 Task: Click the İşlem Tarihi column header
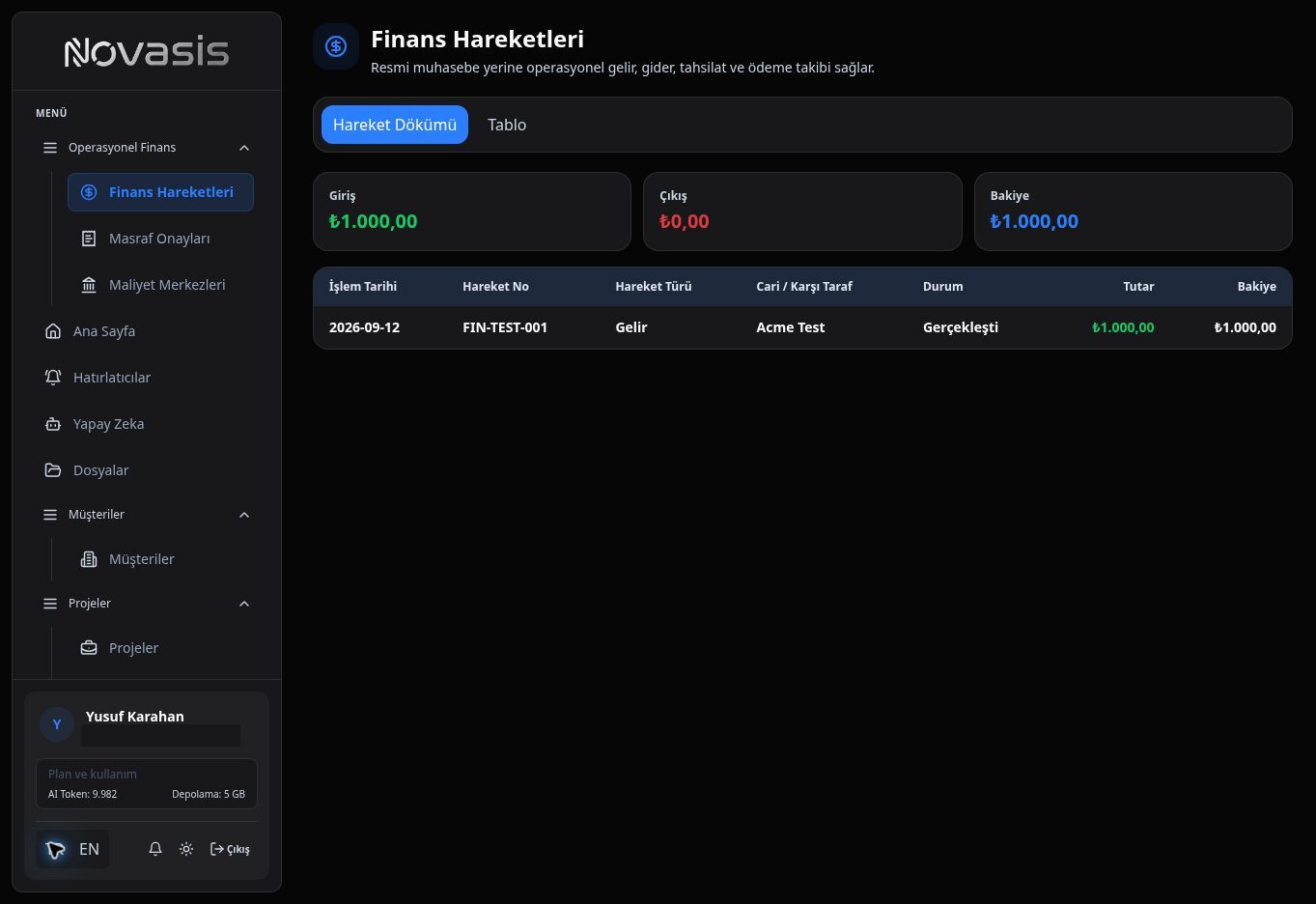tap(363, 287)
